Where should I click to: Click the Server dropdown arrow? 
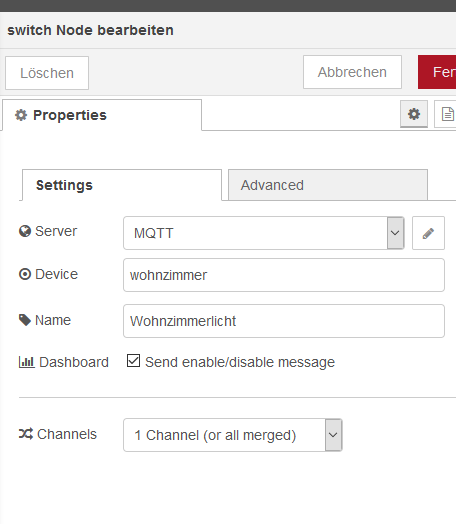(395, 233)
